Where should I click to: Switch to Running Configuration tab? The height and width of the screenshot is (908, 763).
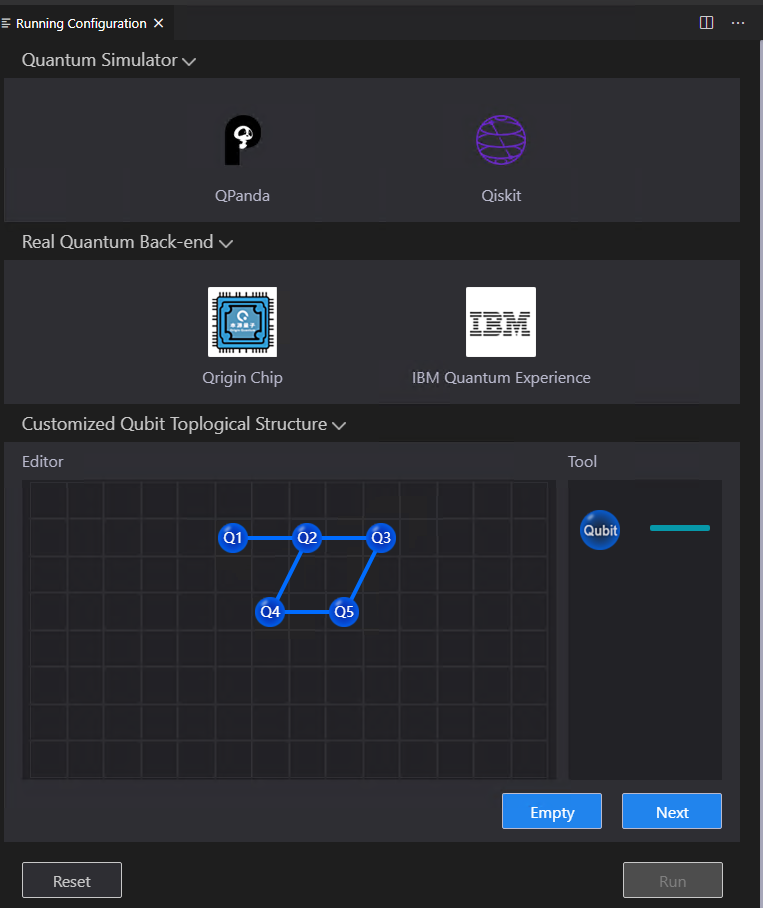click(81, 23)
